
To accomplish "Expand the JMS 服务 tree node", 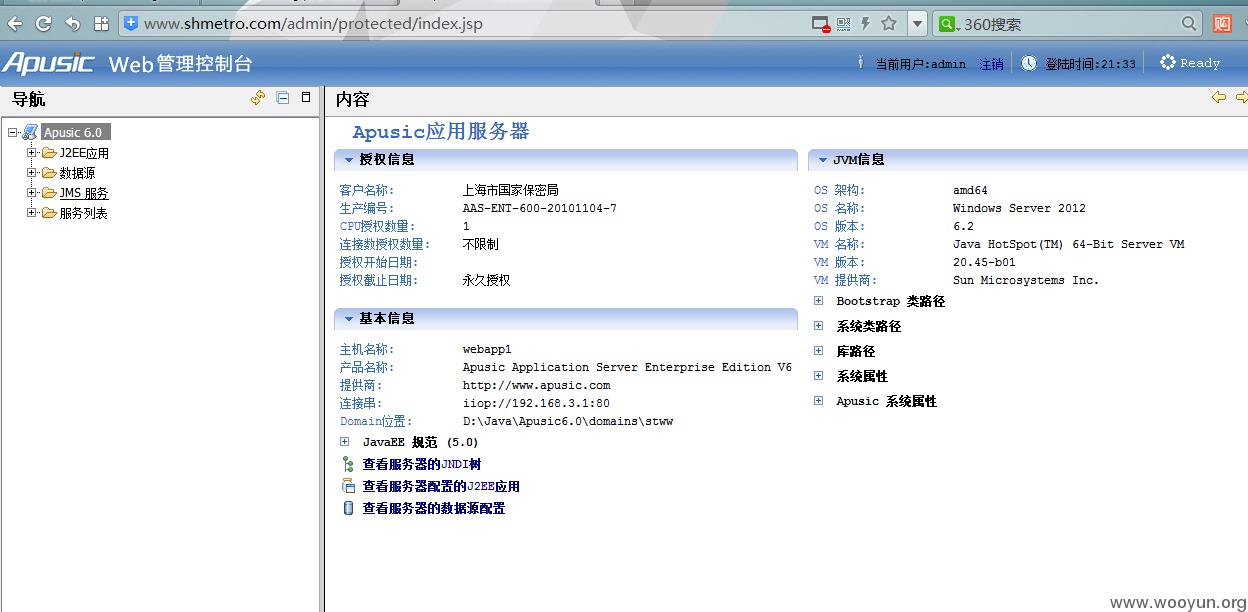I will [x=32, y=193].
